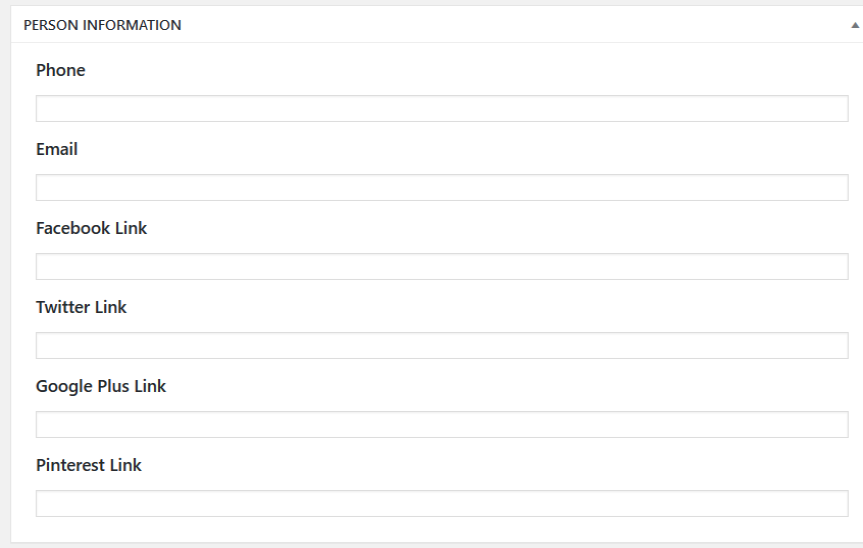863x548 pixels.
Task: Collapse the Person Information panel arrow
Action: [854, 26]
